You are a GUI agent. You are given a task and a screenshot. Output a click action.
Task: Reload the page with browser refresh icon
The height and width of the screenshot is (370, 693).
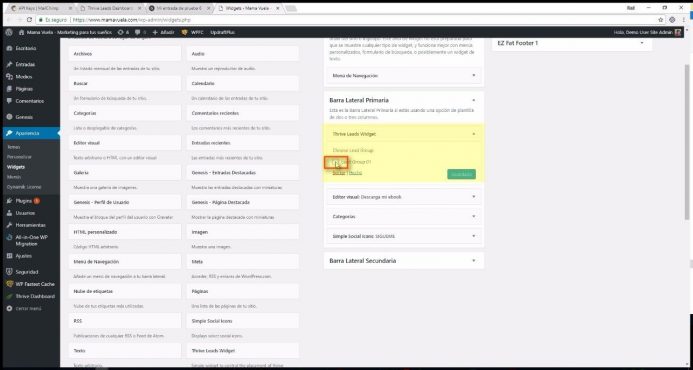(x=30, y=20)
